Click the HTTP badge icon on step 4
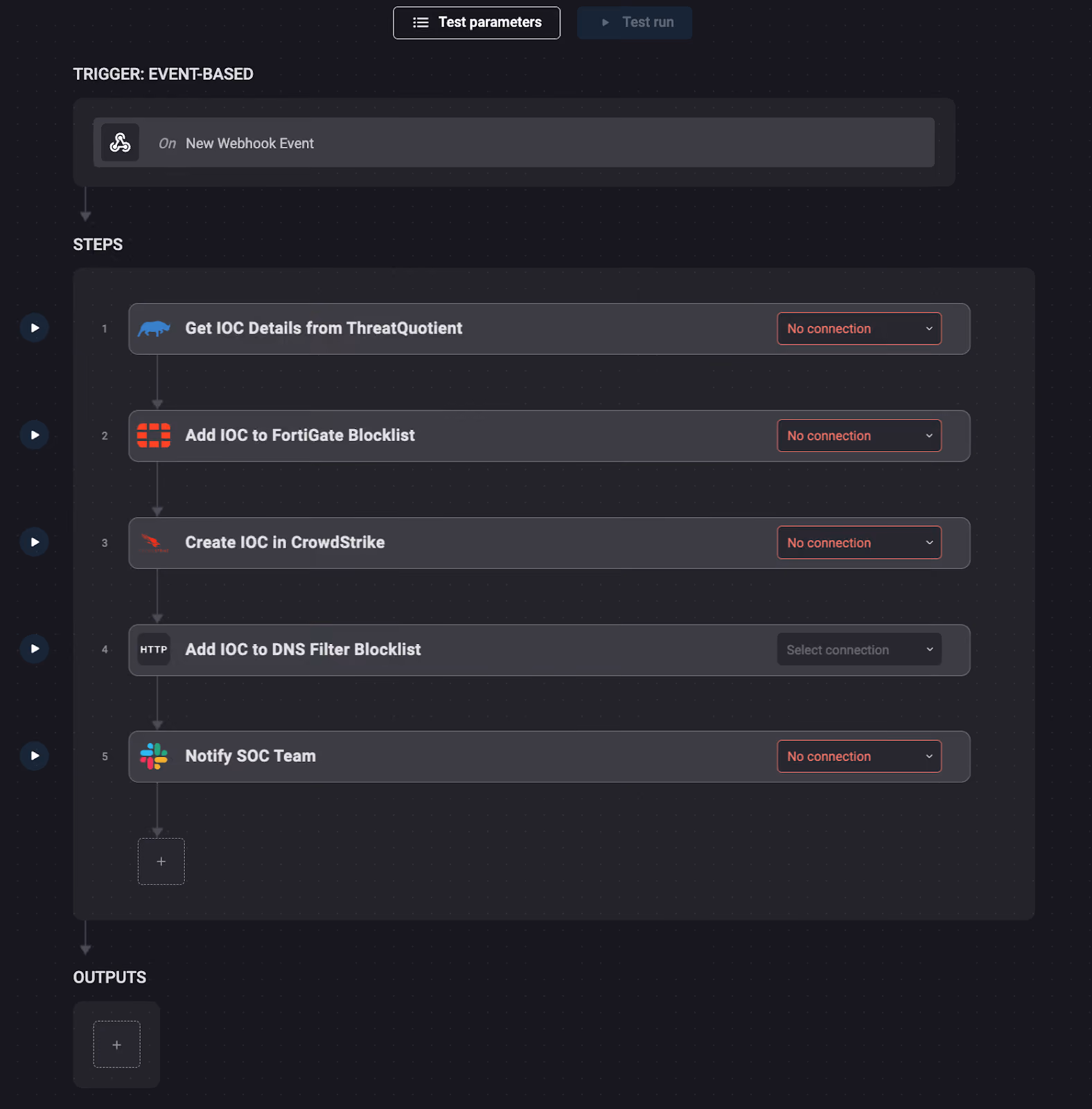1092x1109 pixels. [154, 649]
